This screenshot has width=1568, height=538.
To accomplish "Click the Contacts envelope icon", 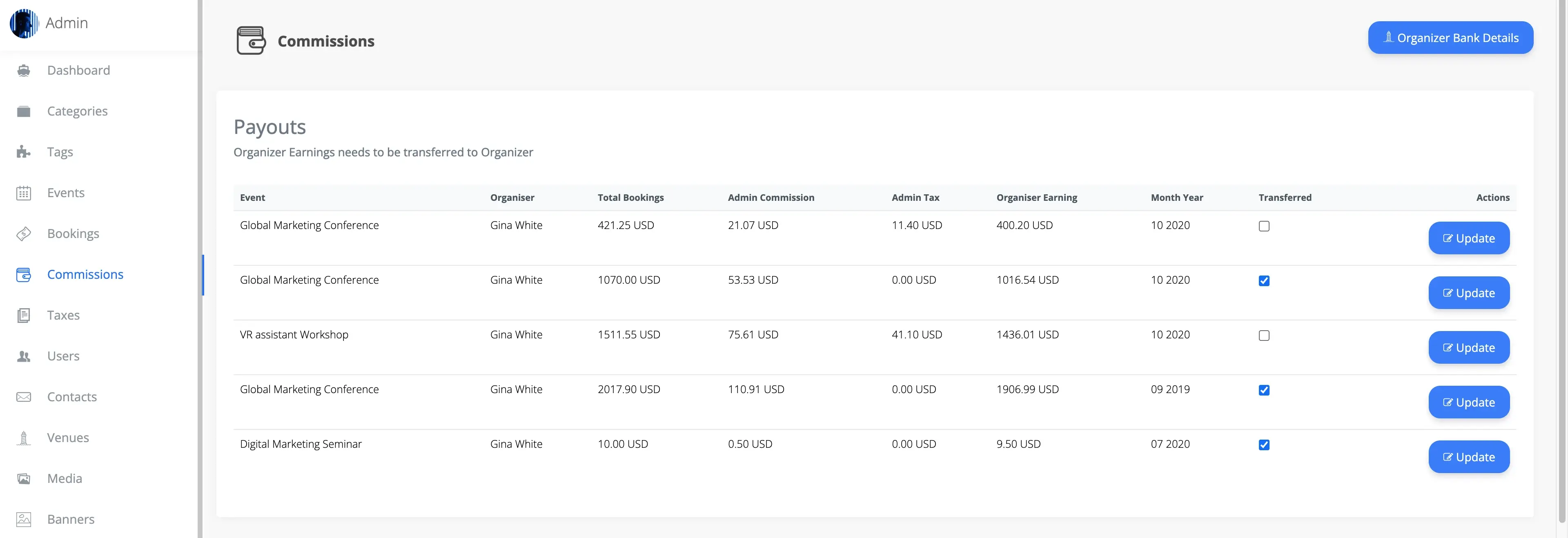I will click(x=24, y=397).
